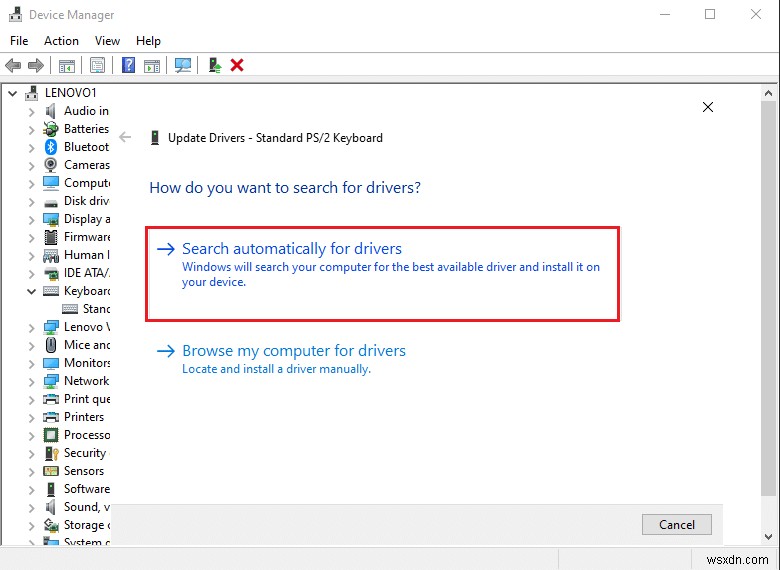780x570 pixels.
Task: Click the Update device driver toolbar icon
Action: pos(215,65)
